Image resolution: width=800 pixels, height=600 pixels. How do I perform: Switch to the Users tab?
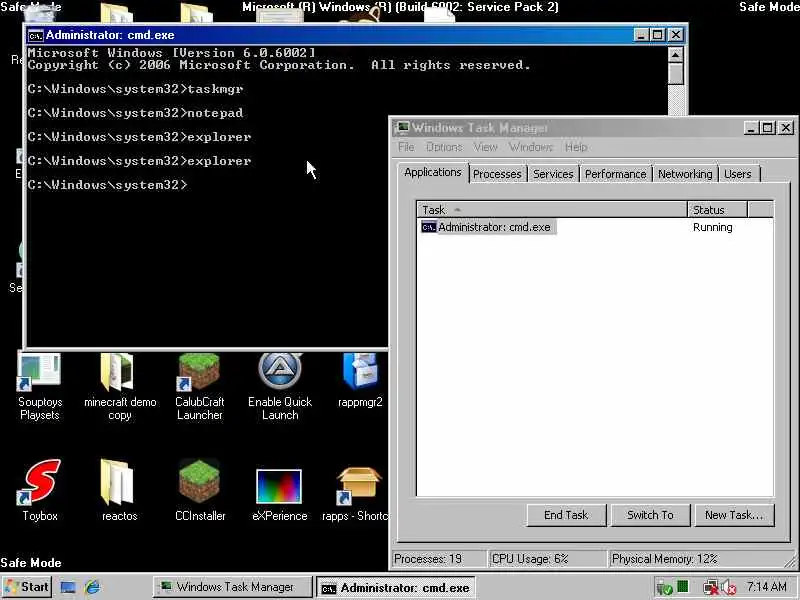pos(738,174)
